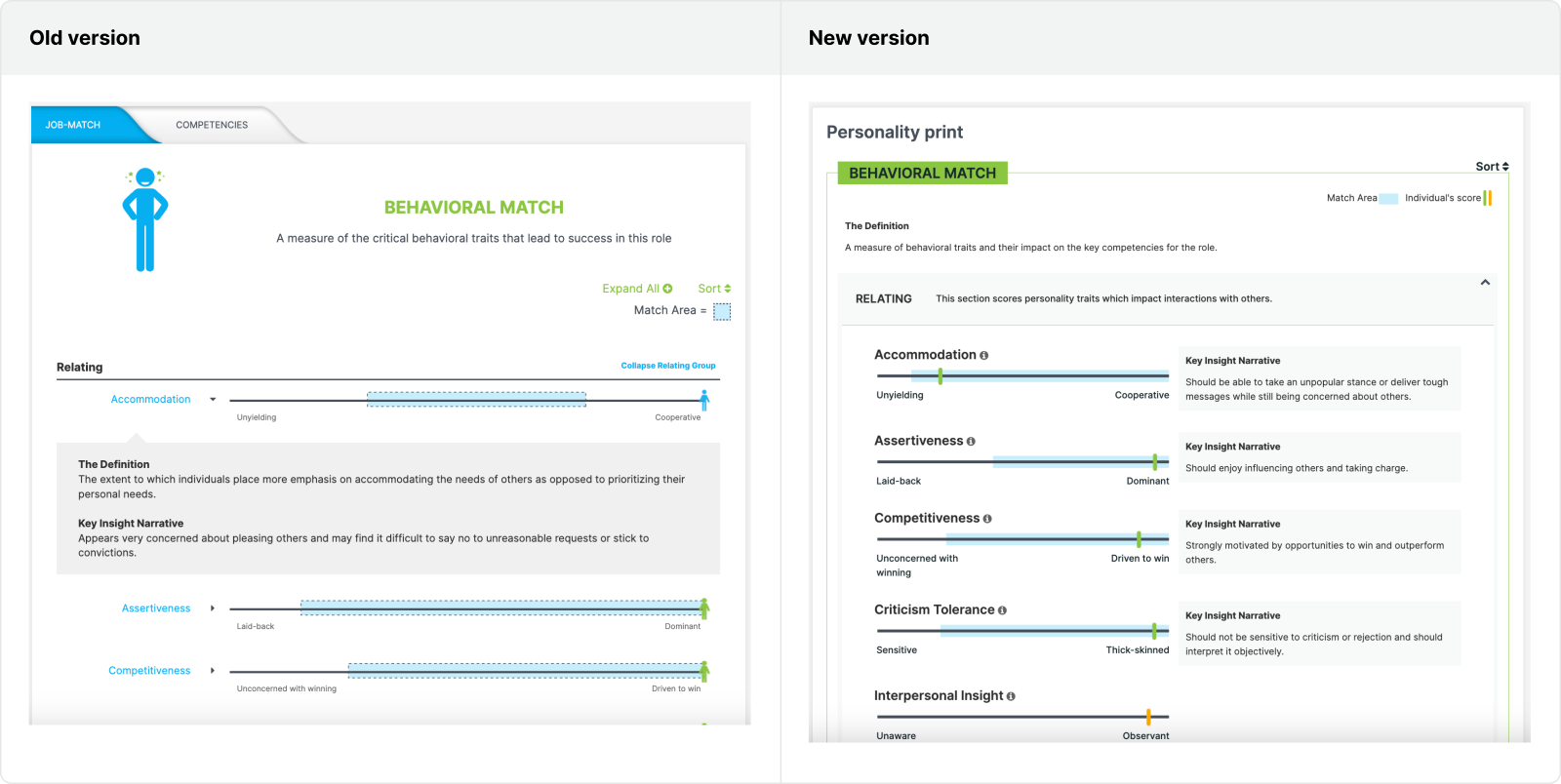Click the large blue person illustration
The height and width of the screenshot is (784, 1561).
pyautogui.click(x=145, y=219)
